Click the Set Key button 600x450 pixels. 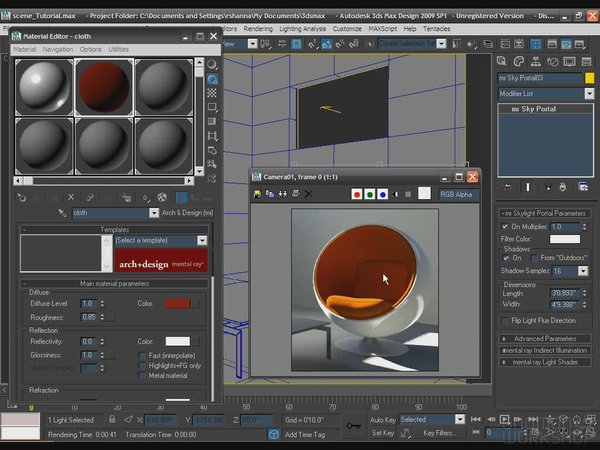click(383, 433)
